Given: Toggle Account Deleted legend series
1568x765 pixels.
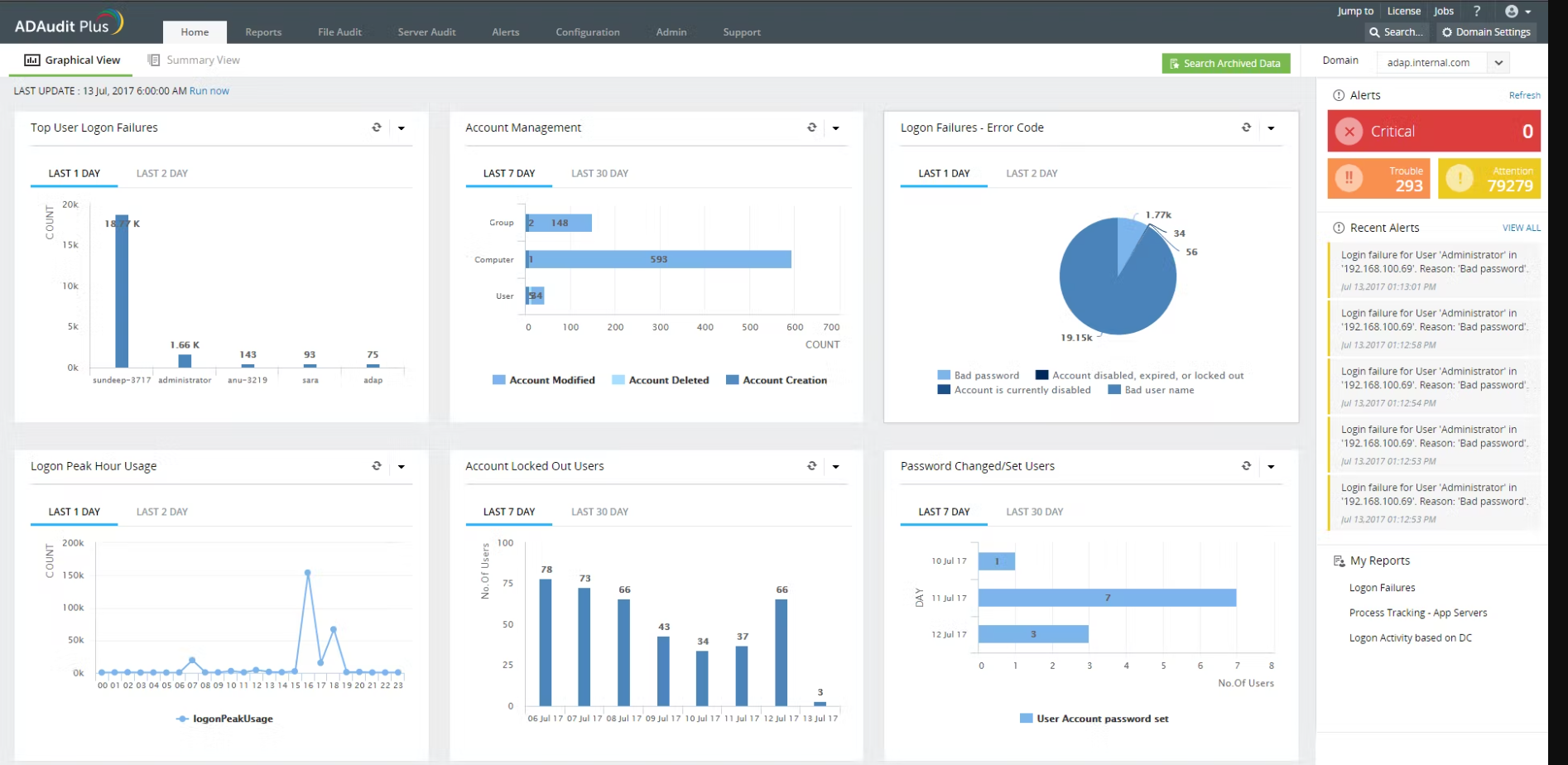Looking at the screenshot, I should [661, 380].
